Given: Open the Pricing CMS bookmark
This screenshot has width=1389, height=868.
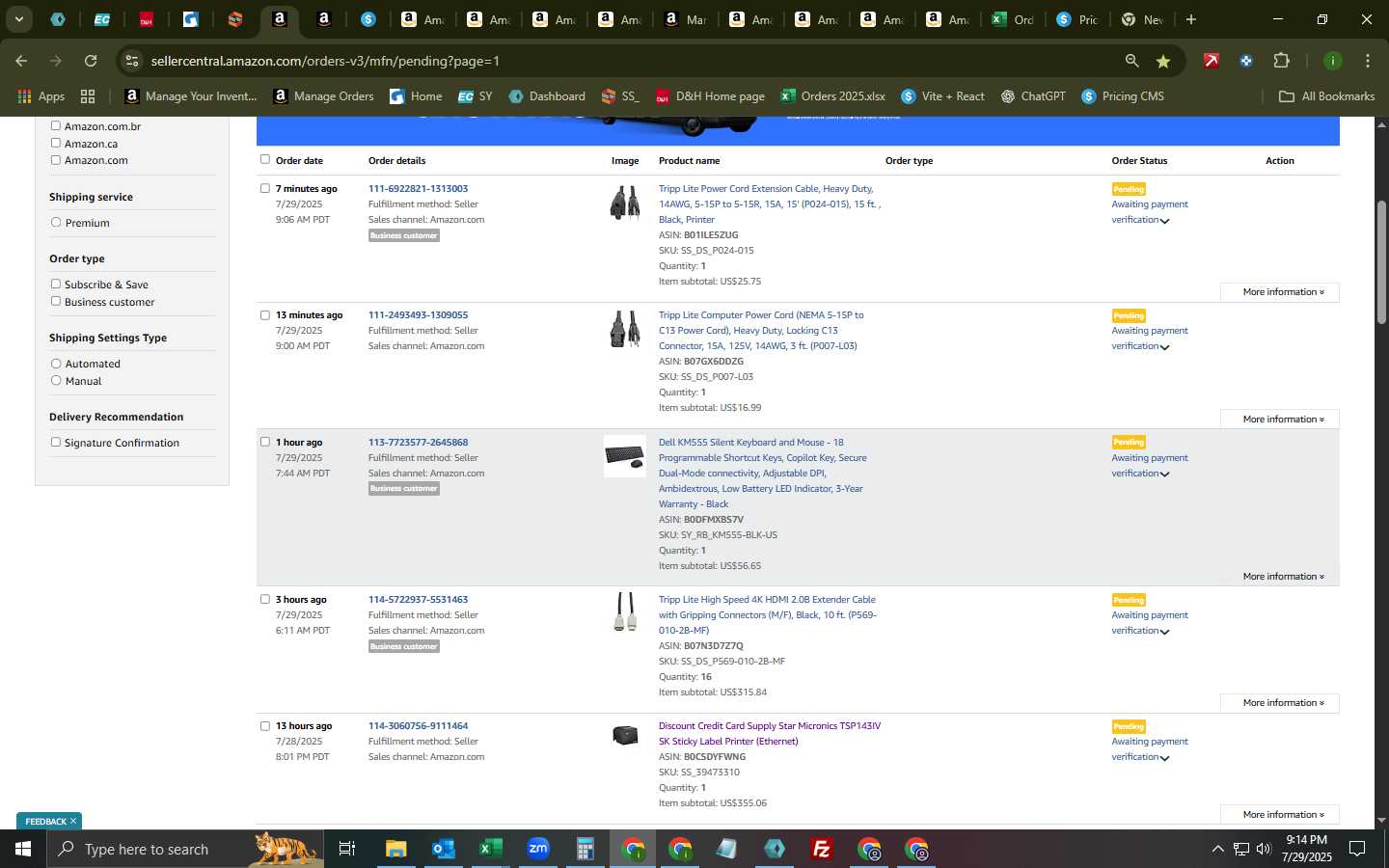Looking at the screenshot, I should tap(1123, 96).
